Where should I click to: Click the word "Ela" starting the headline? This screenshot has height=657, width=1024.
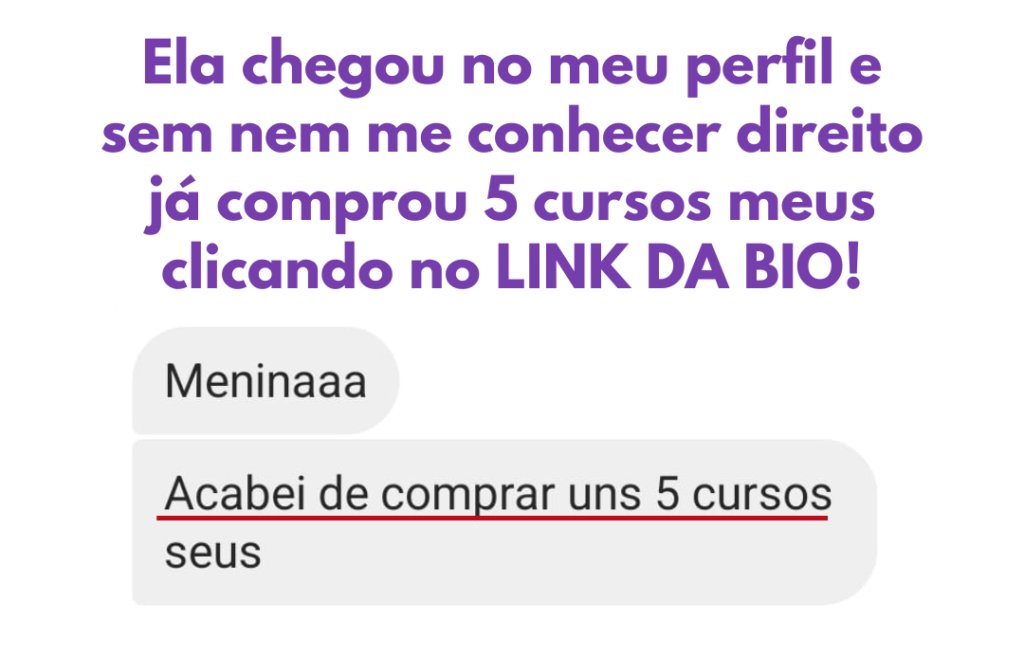tap(184, 64)
